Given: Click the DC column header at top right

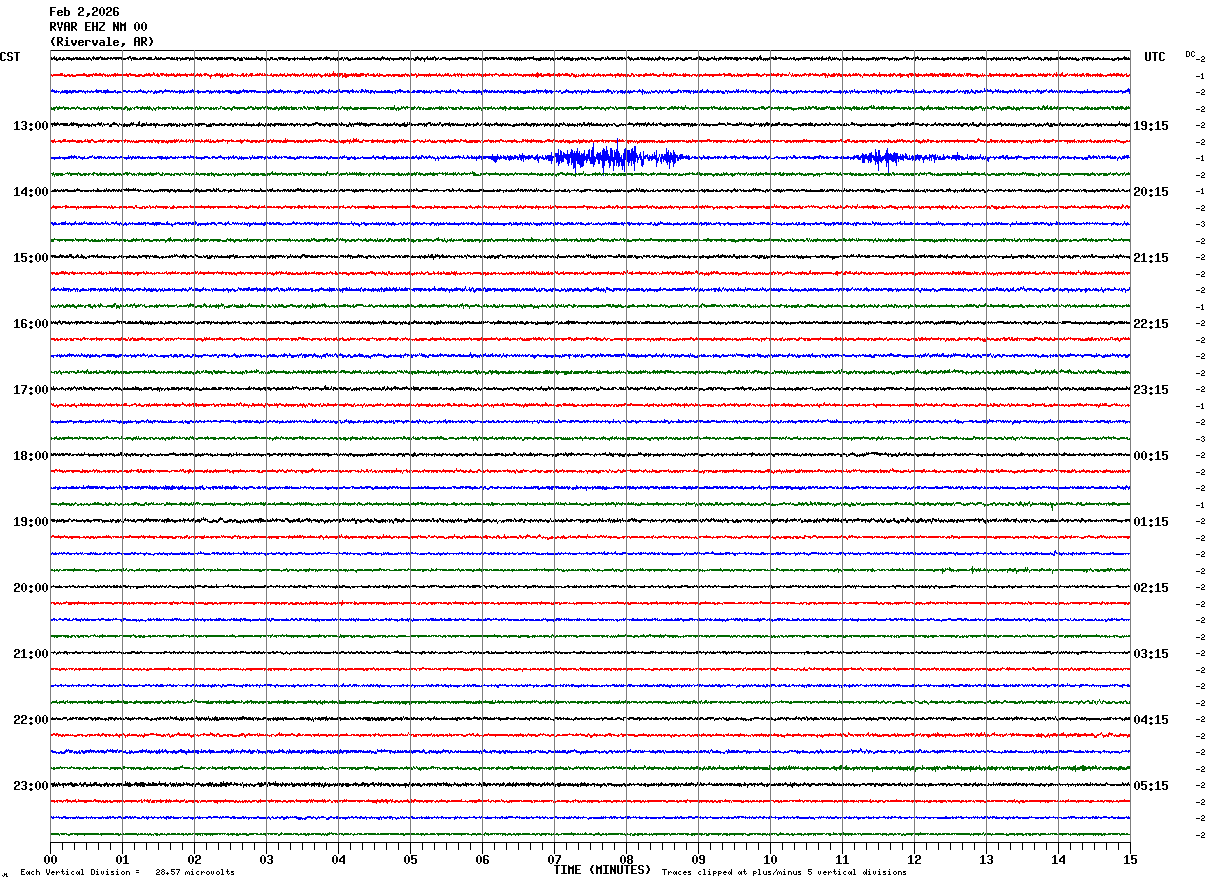Looking at the screenshot, I should pos(1190,54).
